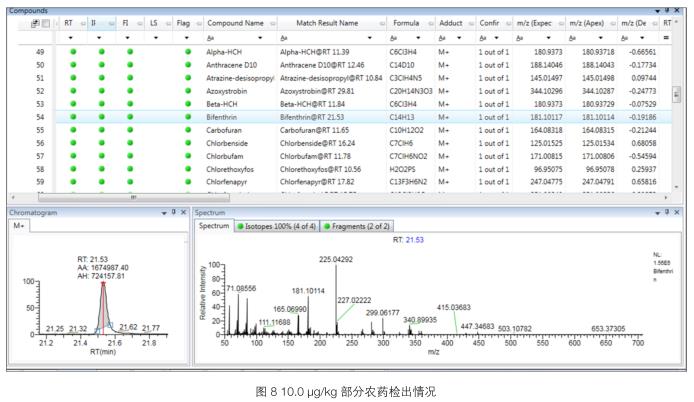Viewport: 694px width, 402px height.
Task: Switch to the Fragments (2 of 2) tab
Action: (x=355, y=226)
